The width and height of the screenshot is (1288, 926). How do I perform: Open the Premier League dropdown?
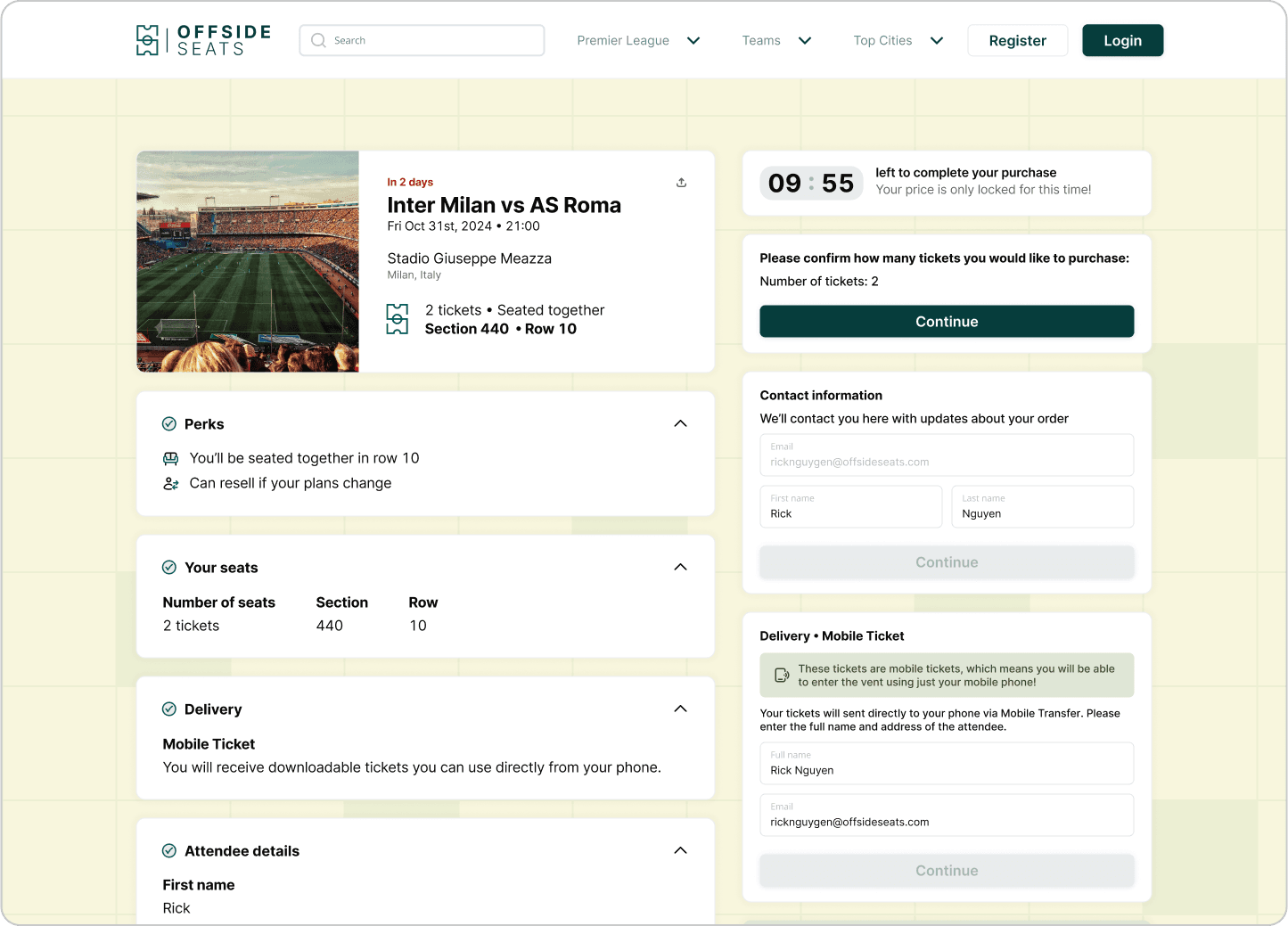coord(638,40)
